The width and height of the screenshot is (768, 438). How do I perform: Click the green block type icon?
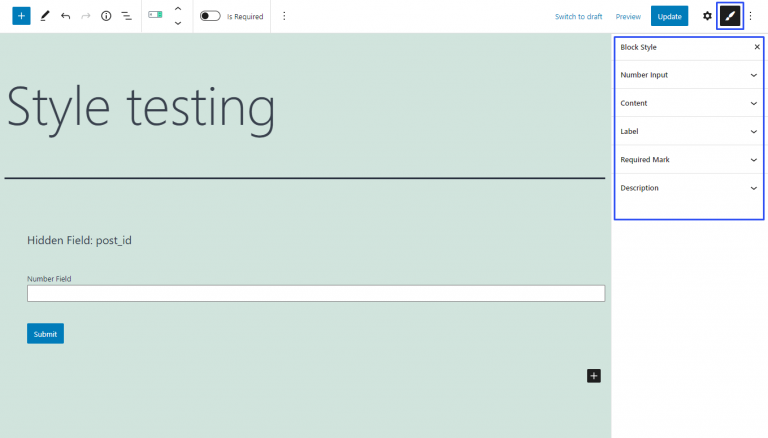tap(155, 16)
